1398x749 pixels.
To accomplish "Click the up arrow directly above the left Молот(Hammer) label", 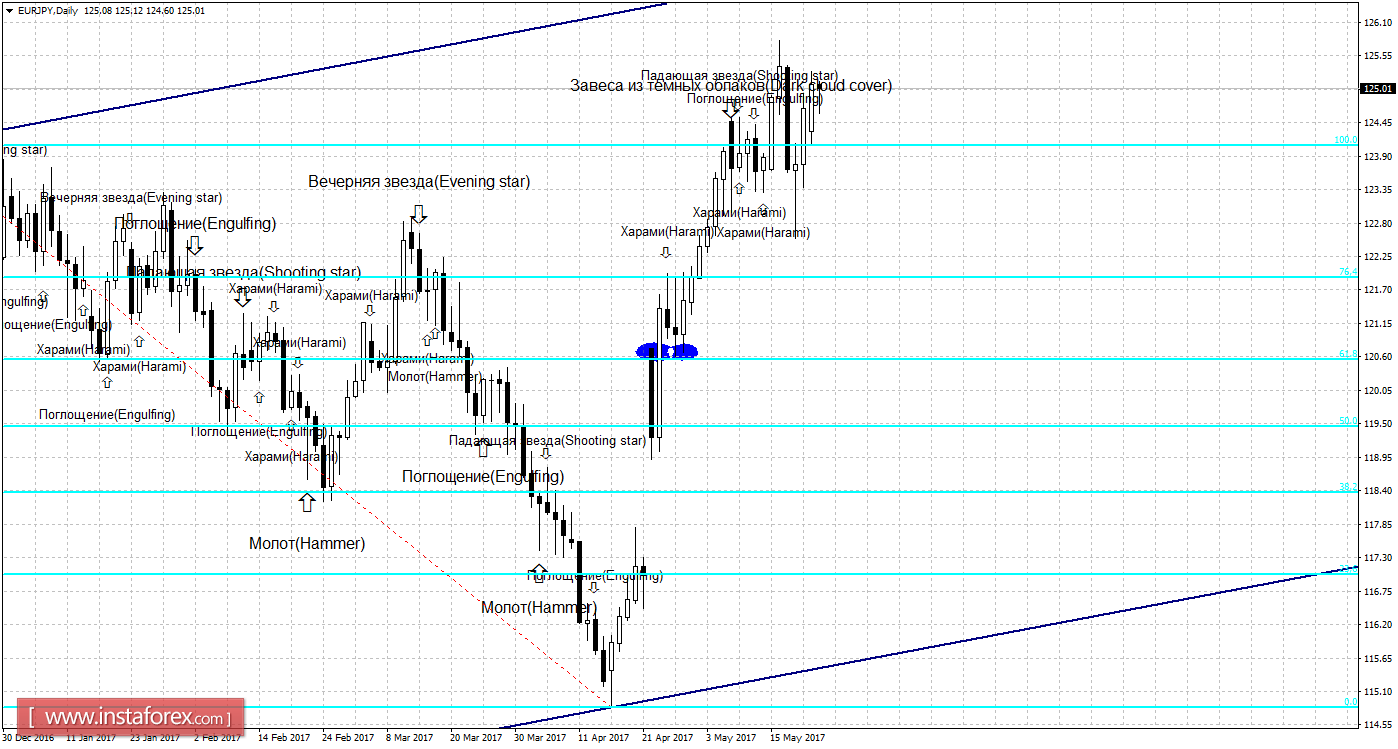I will [307, 502].
